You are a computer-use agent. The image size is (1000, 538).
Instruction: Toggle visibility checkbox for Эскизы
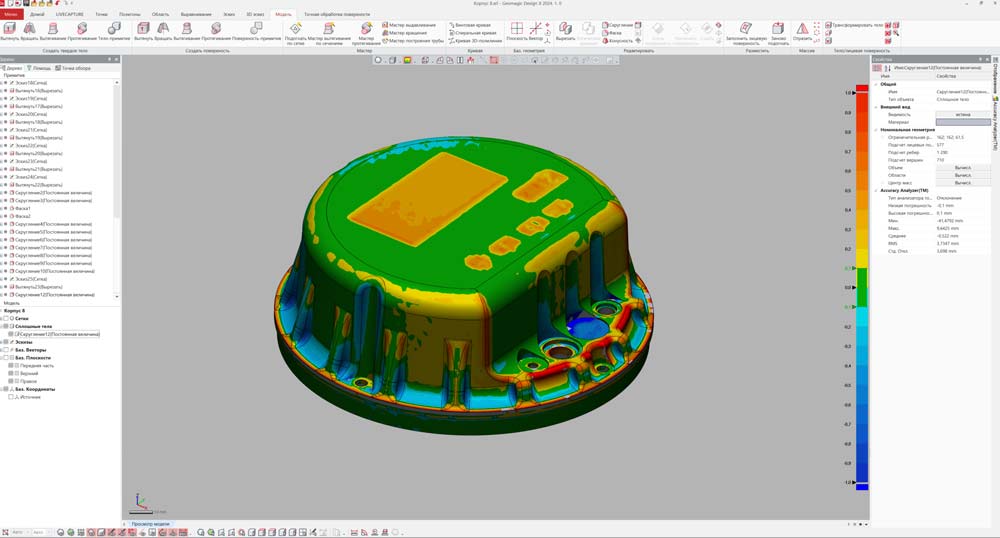click(6, 342)
